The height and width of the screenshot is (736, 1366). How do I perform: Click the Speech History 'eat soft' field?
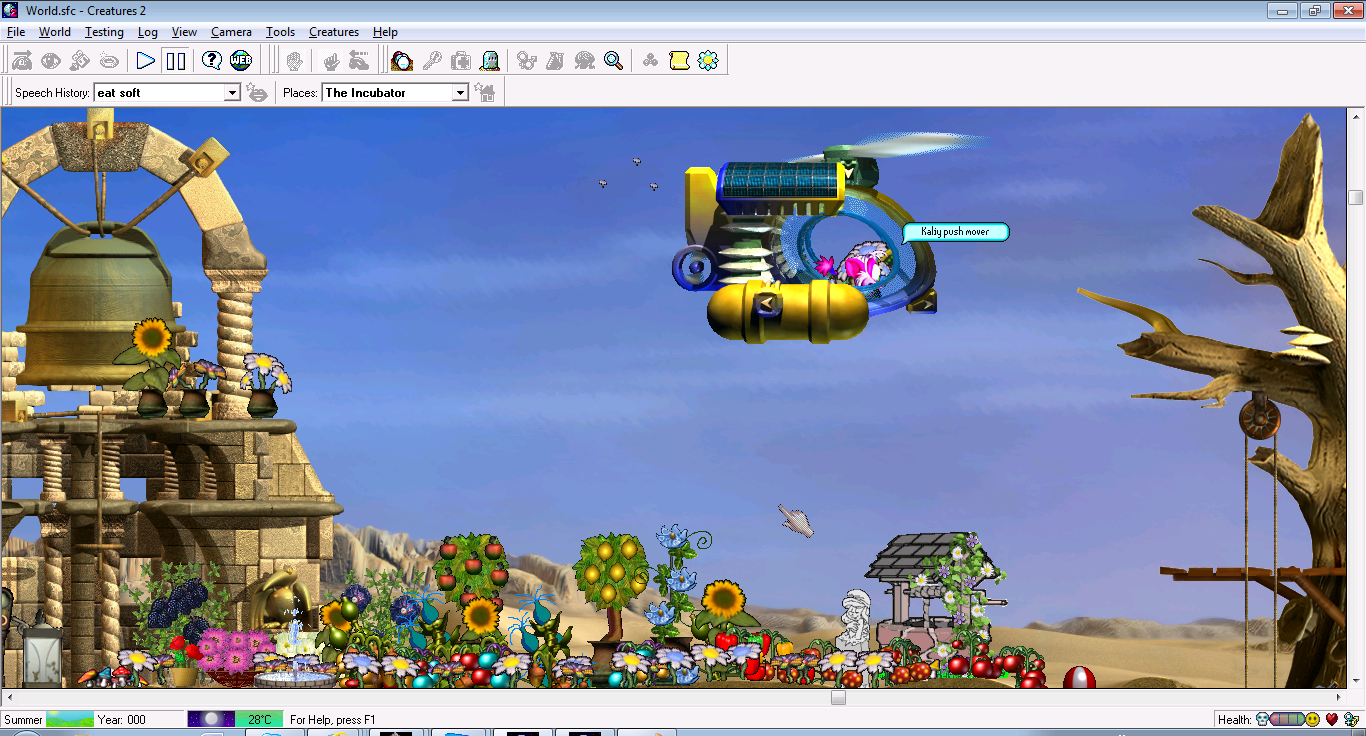click(158, 93)
